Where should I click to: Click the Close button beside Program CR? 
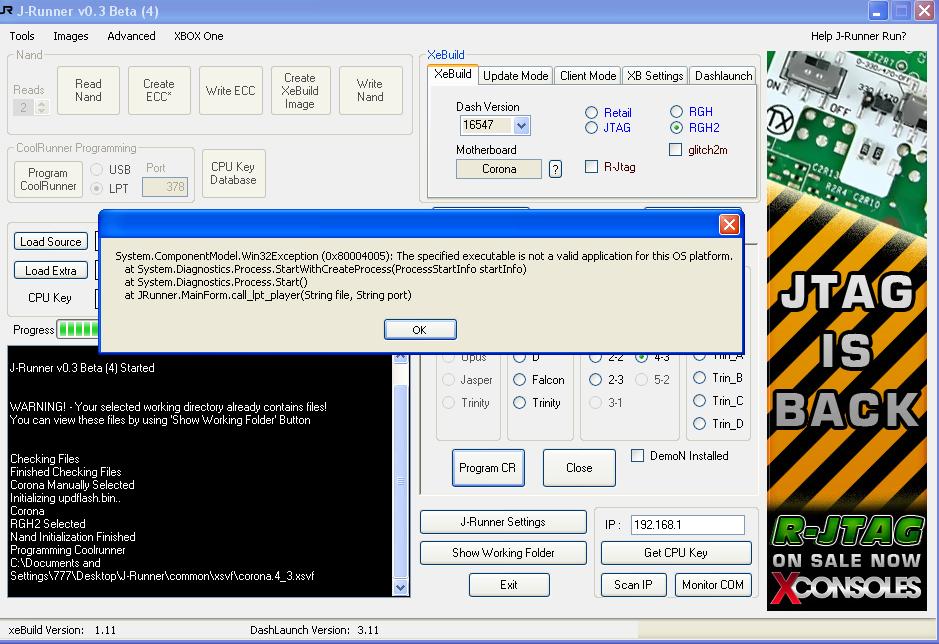tap(579, 468)
